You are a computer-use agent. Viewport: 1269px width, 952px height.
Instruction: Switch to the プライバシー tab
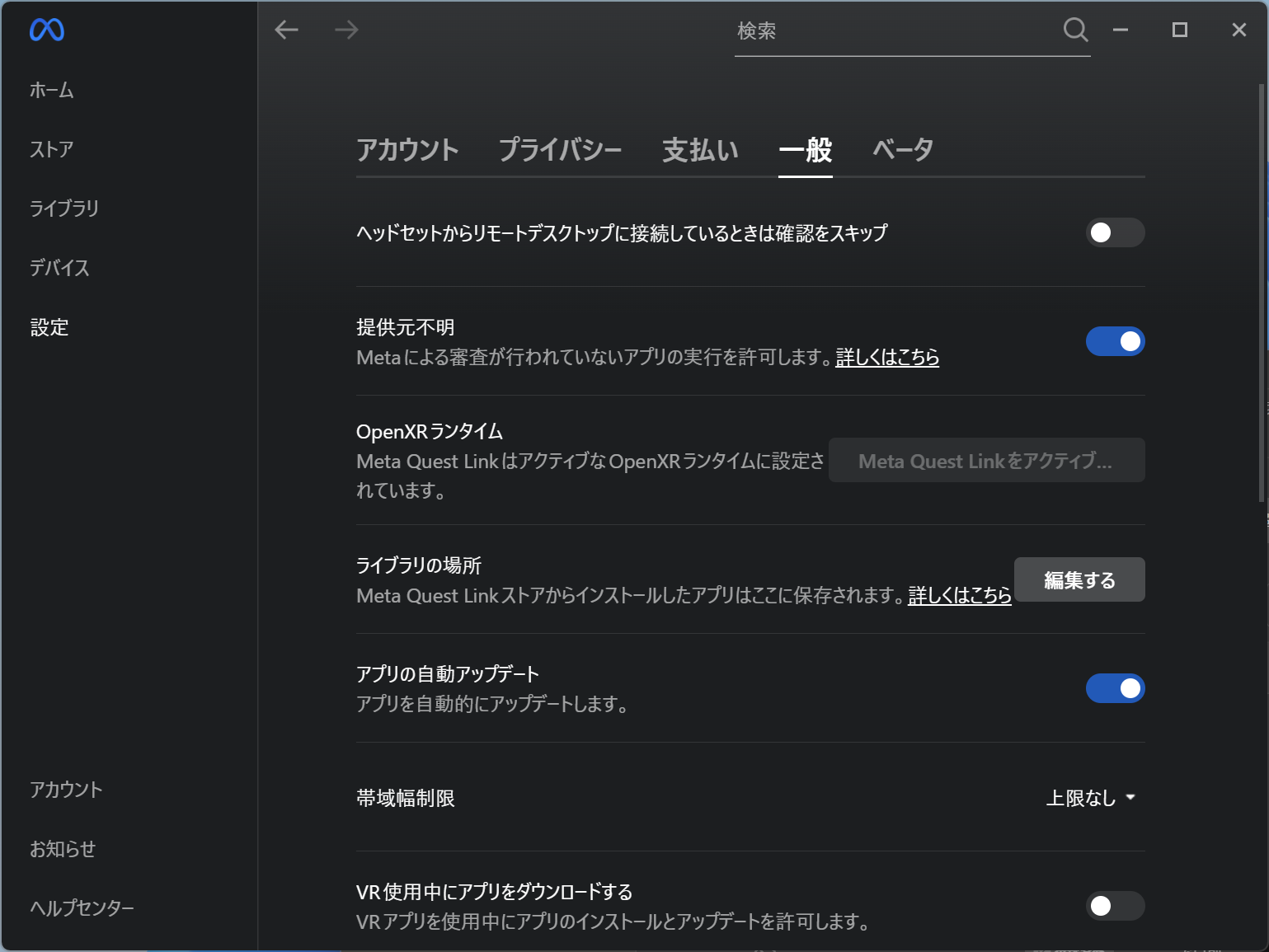(x=561, y=150)
